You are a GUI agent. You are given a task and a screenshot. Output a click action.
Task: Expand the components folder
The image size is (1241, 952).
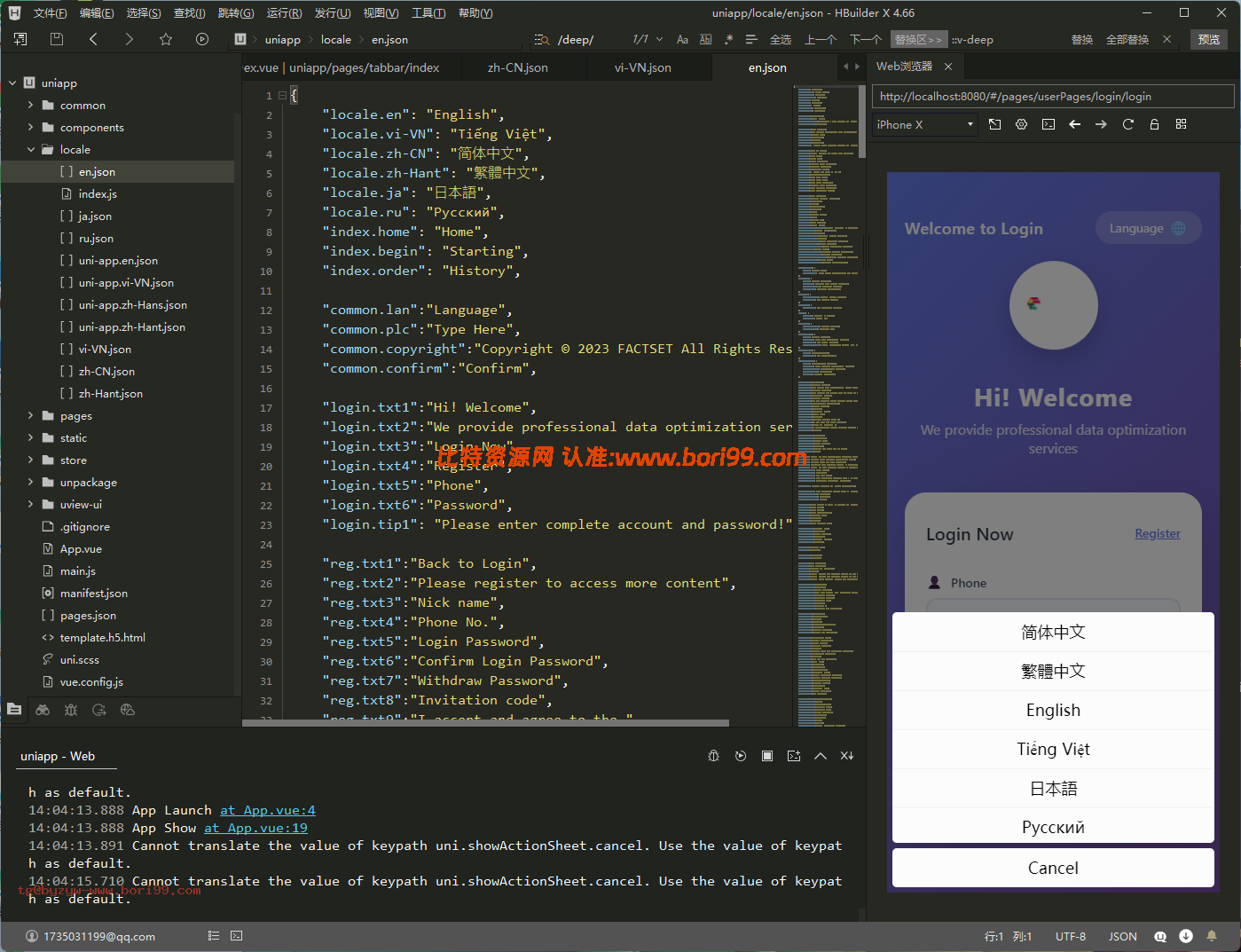pos(31,128)
